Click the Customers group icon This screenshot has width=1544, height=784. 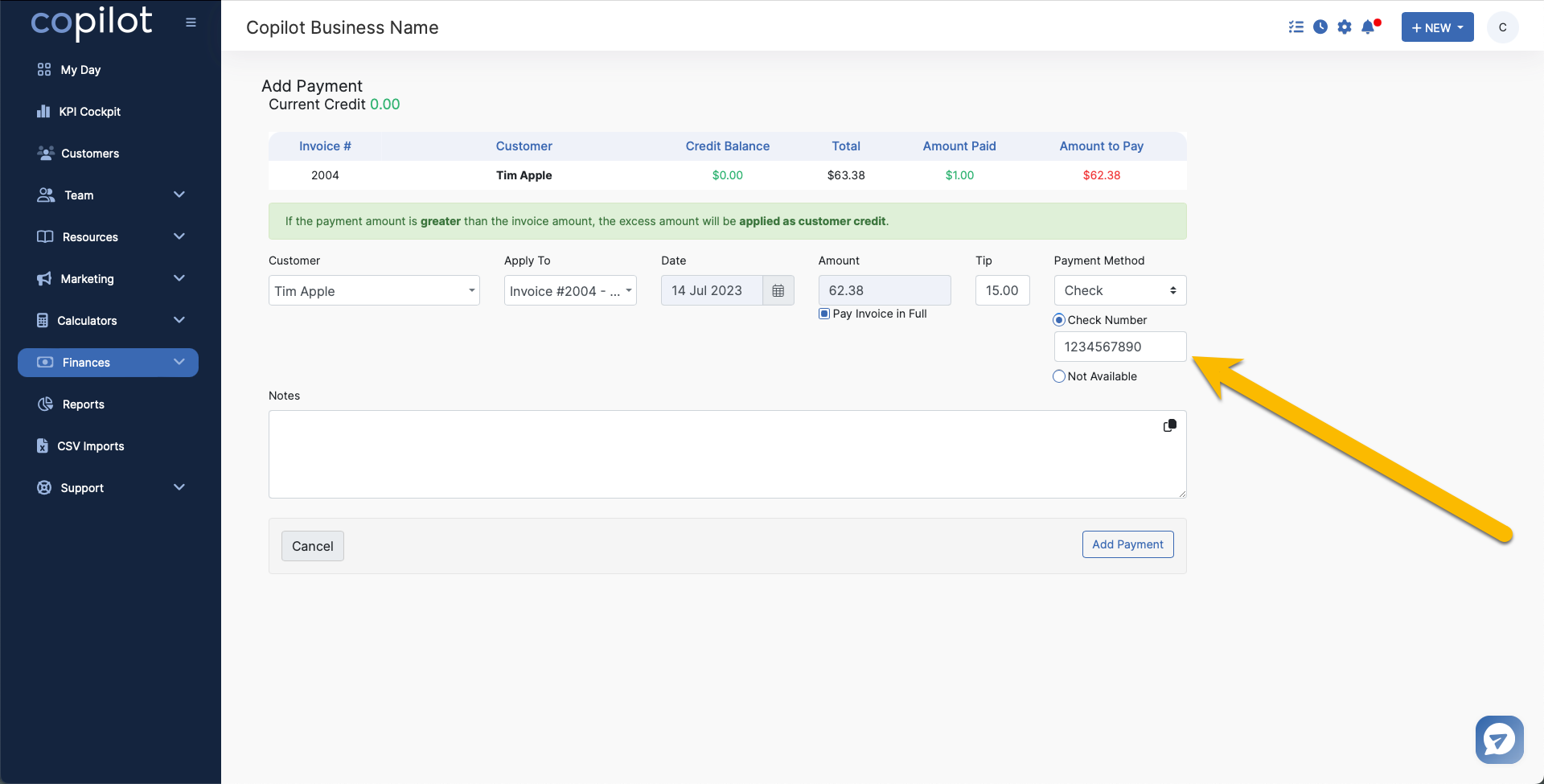pos(45,154)
